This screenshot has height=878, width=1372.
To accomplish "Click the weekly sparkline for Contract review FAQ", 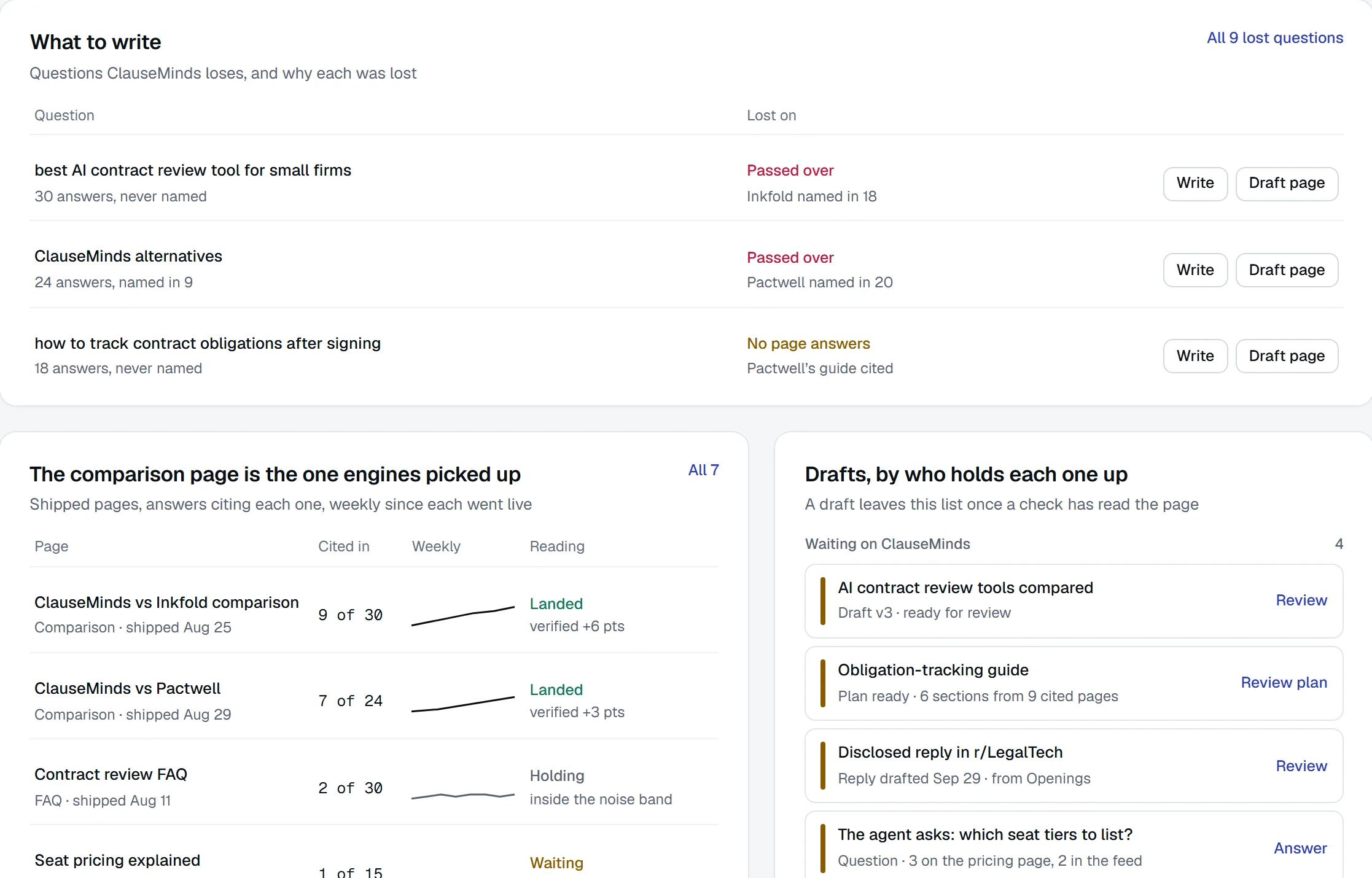I will (x=462, y=796).
